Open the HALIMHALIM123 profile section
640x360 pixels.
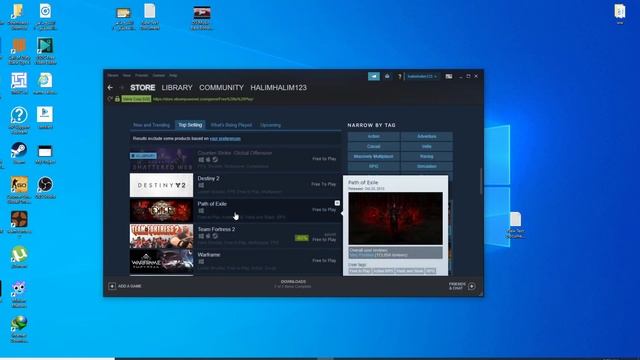tap(278, 88)
